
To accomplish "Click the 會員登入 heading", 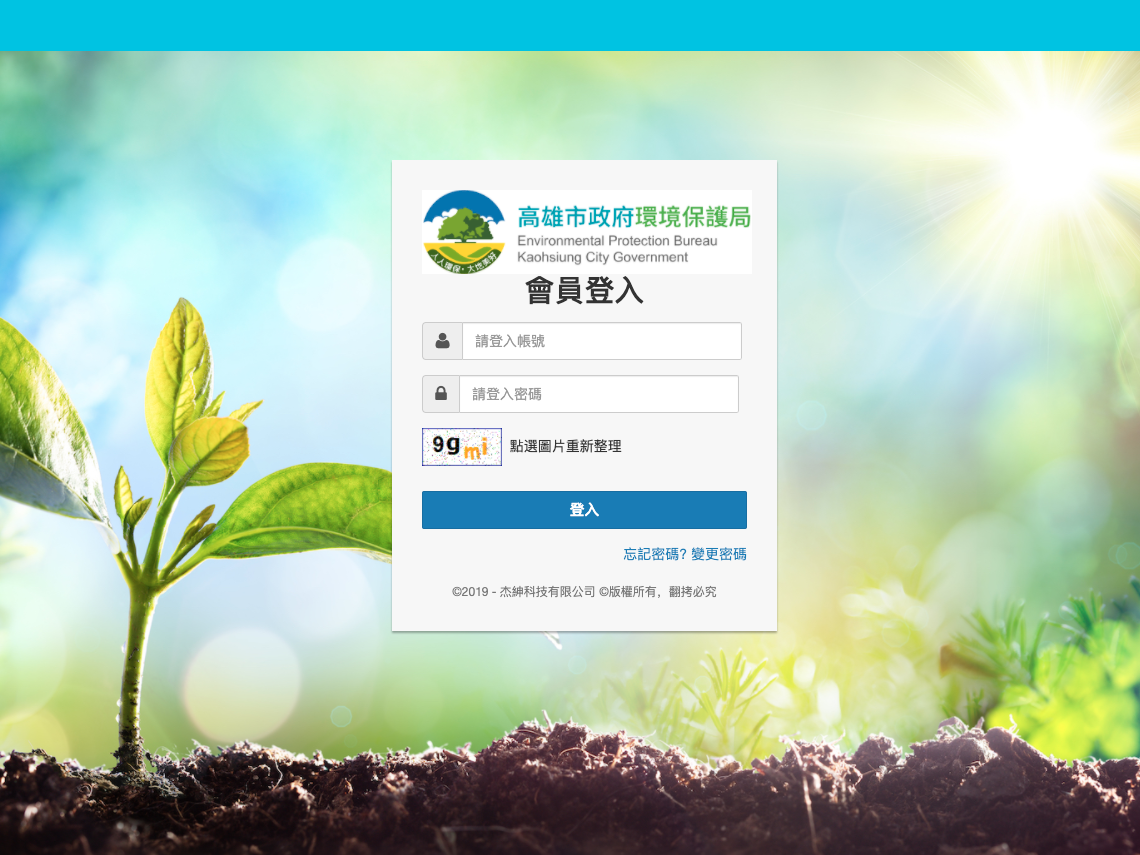I will coord(584,291).
